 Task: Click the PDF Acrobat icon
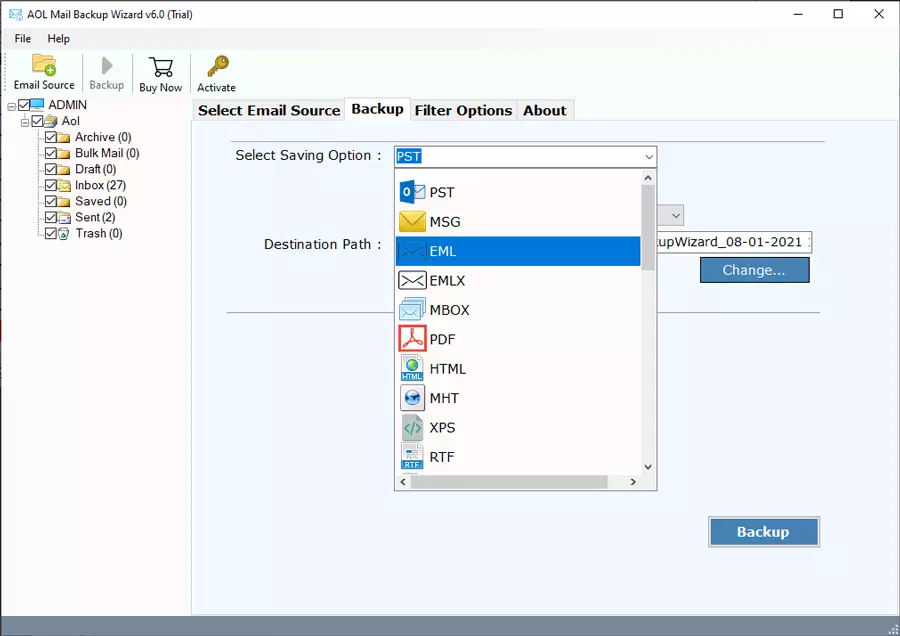coord(412,339)
